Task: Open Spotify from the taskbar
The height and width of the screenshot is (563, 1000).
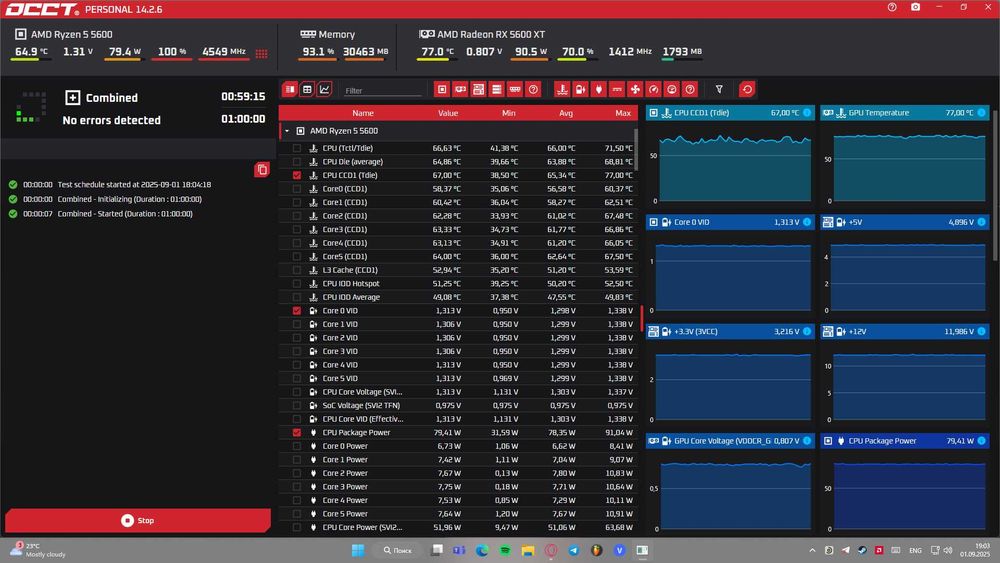Action: point(504,550)
